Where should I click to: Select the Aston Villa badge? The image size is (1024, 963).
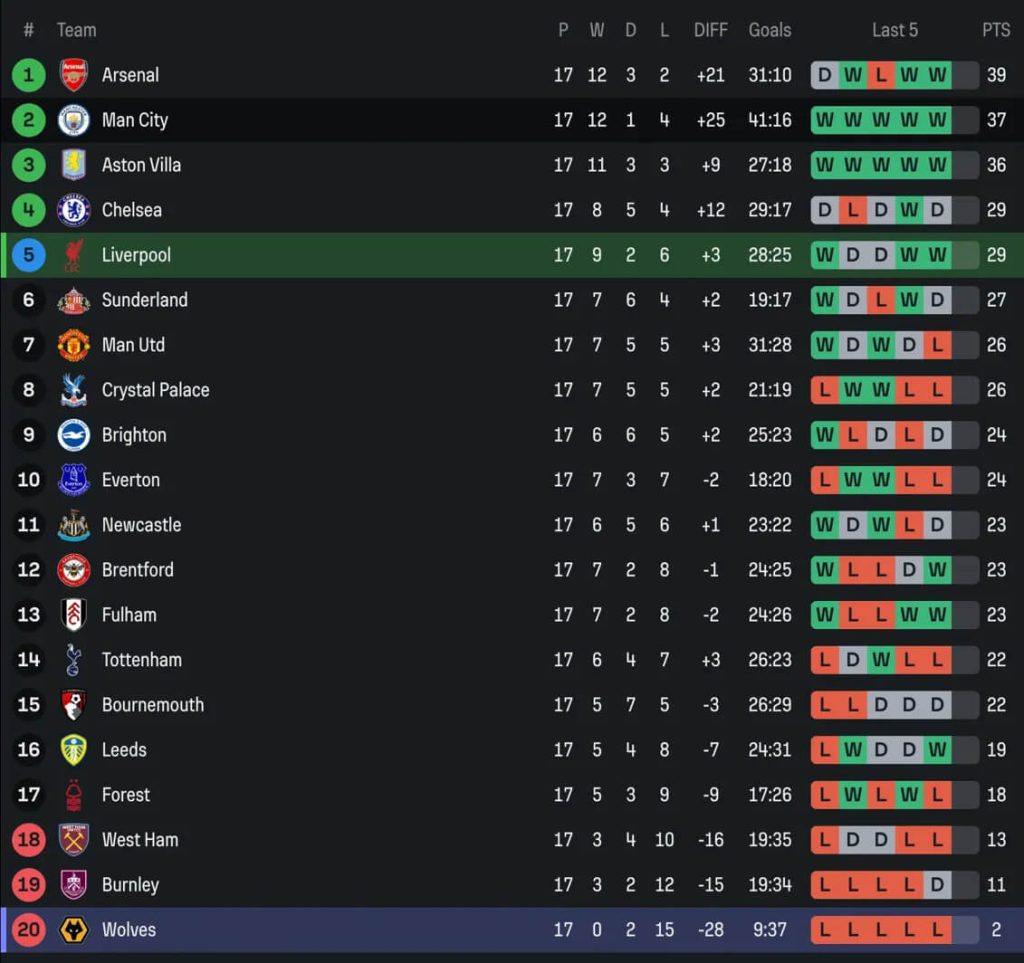[x=74, y=165]
